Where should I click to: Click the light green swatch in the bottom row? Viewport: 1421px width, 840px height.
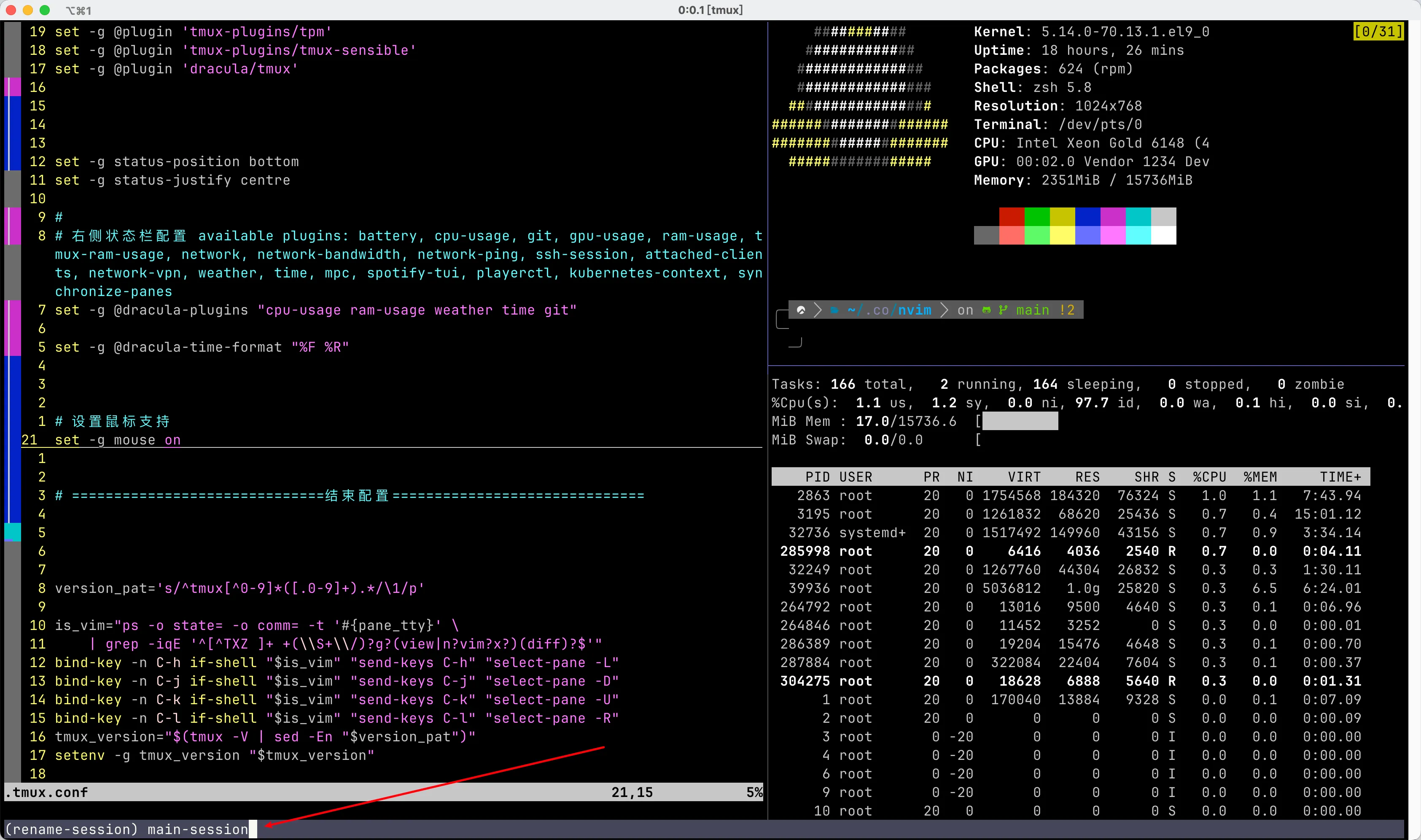click(1037, 235)
